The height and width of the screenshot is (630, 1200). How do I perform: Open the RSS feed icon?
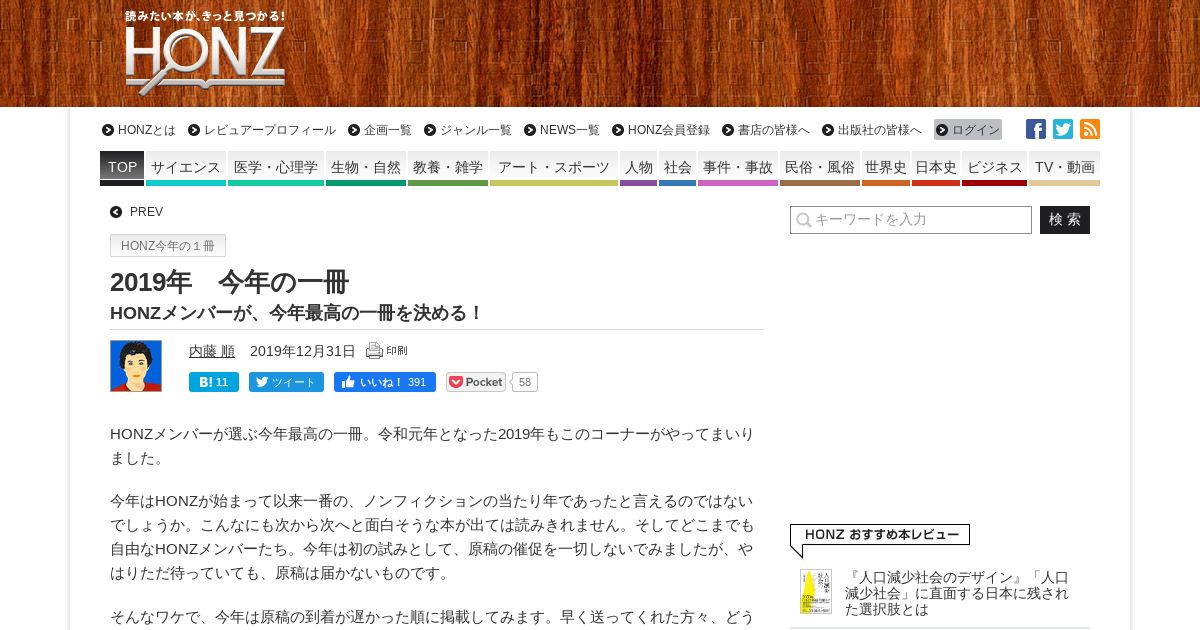click(x=1090, y=129)
